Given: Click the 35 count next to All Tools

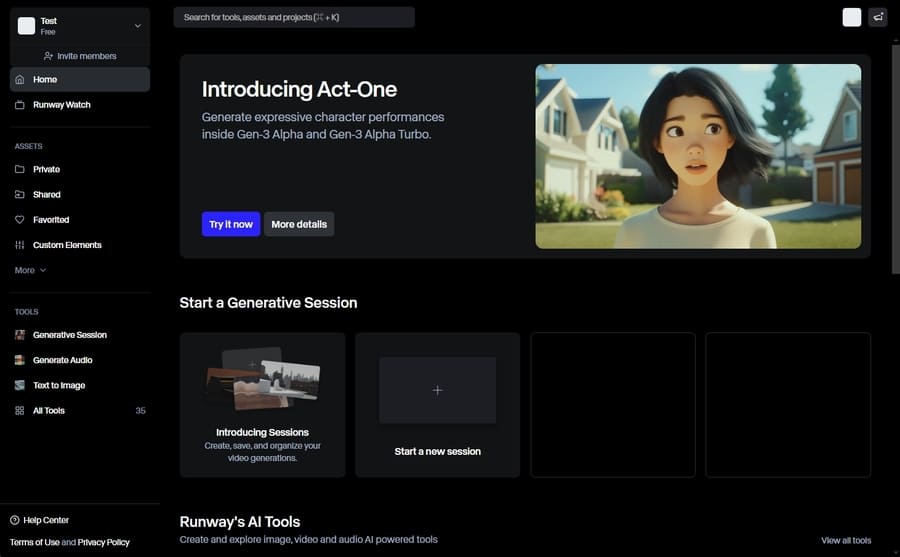Looking at the screenshot, I should click(x=141, y=411).
